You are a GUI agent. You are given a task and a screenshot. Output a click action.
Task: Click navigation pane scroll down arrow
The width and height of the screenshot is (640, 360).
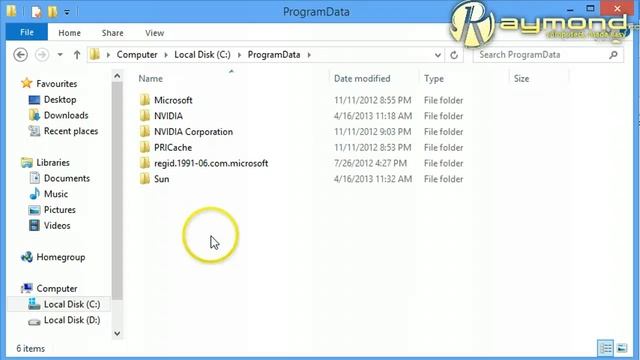(117, 333)
